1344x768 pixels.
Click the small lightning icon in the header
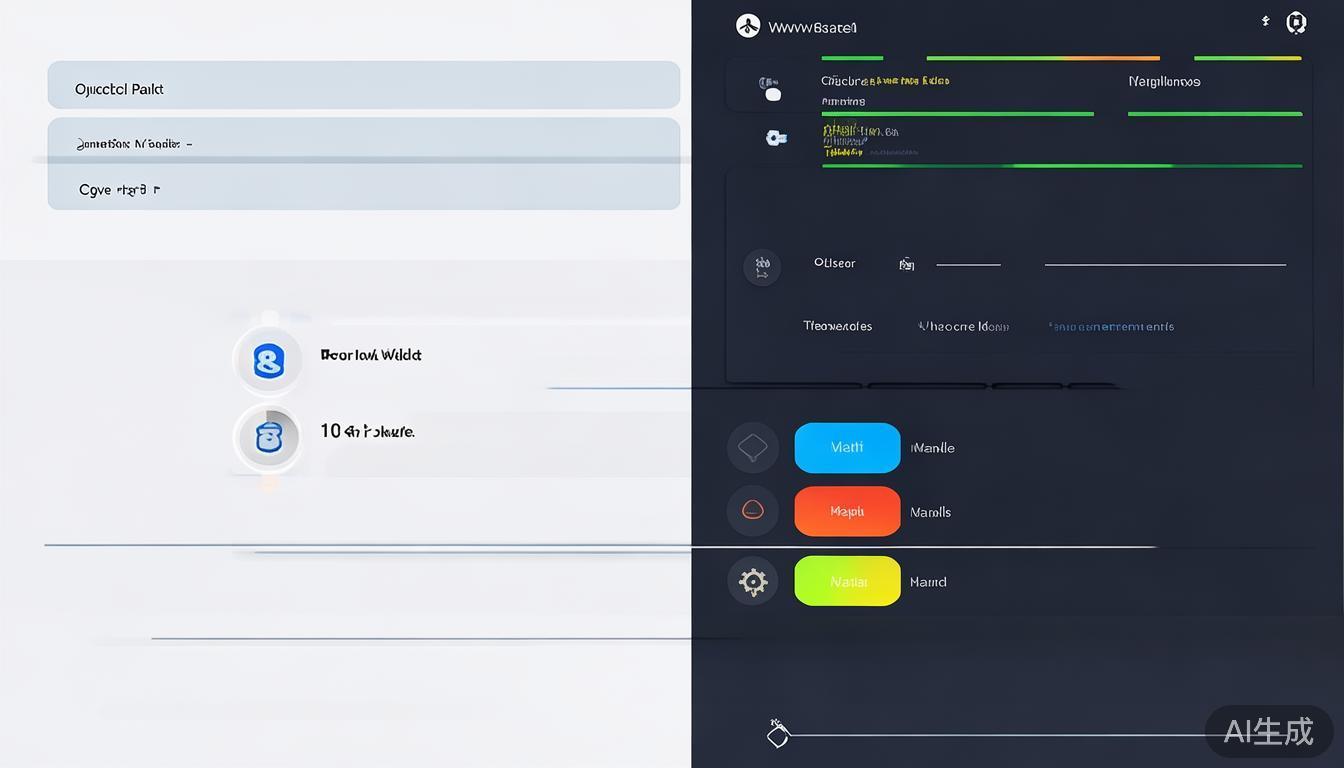[1266, 21]
